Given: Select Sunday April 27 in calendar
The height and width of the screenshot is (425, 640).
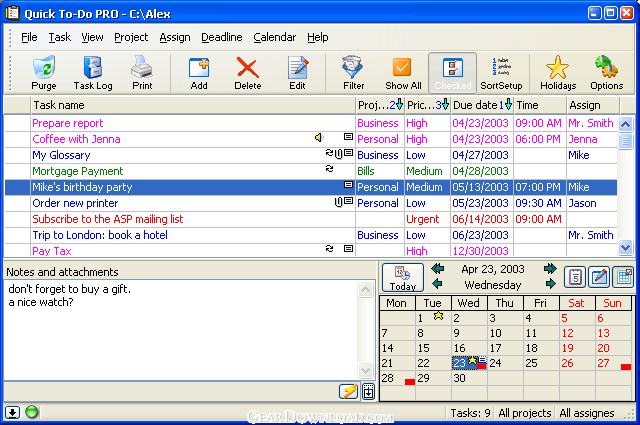Looking at the screenshot, I should click(613, 363).
